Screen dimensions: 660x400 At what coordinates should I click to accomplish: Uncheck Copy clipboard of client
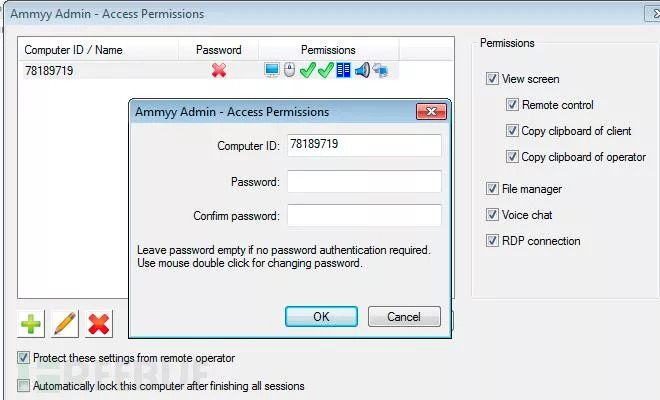click(x=512, y=131)
